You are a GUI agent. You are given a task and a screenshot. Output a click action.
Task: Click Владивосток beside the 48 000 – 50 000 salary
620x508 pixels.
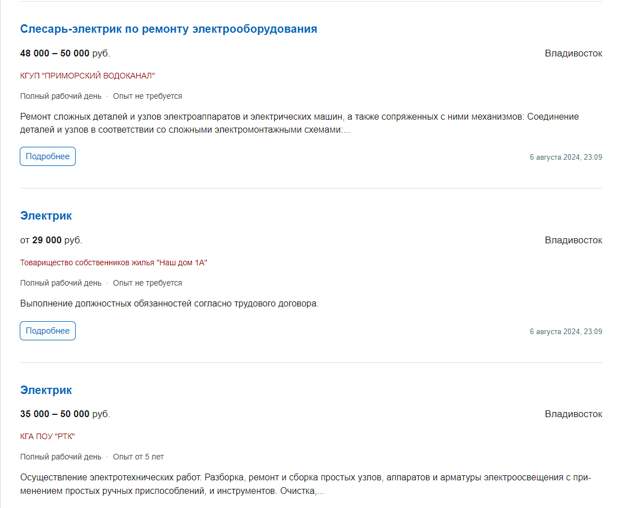tap(573, 53)
